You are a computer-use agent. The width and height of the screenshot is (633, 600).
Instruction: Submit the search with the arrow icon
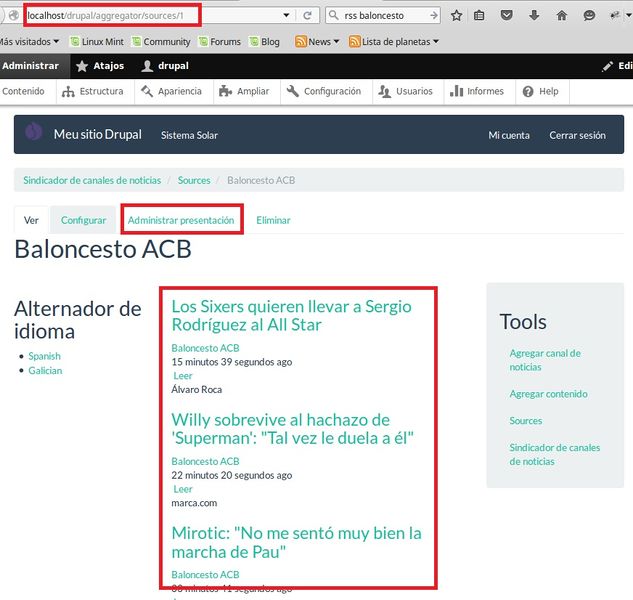click(x=434, y=15)
